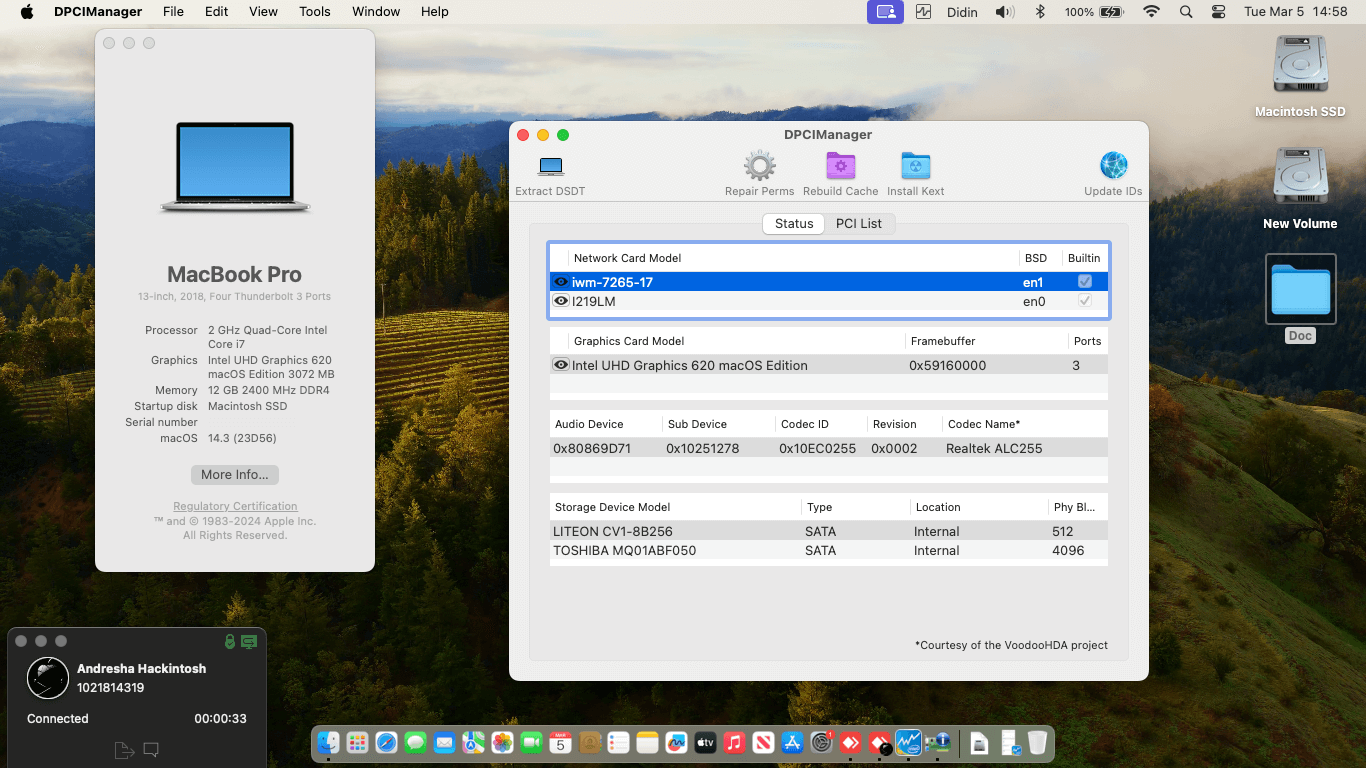This screenshot has height=768, width=1366.
Task: Open Reminders from the Dock
Action: coord(618,742)
